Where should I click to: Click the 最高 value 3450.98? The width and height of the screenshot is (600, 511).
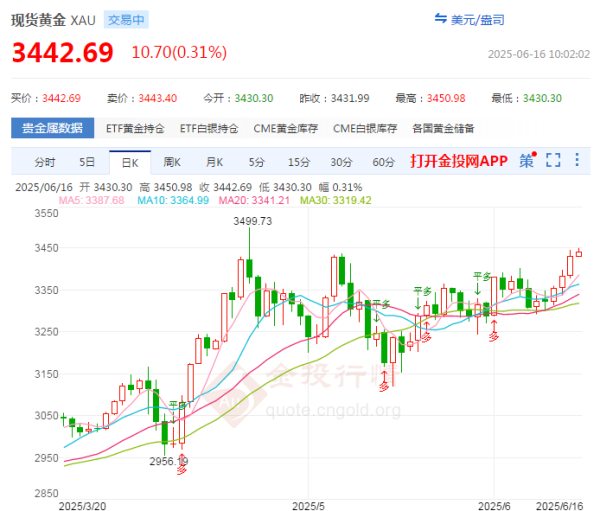446,98
